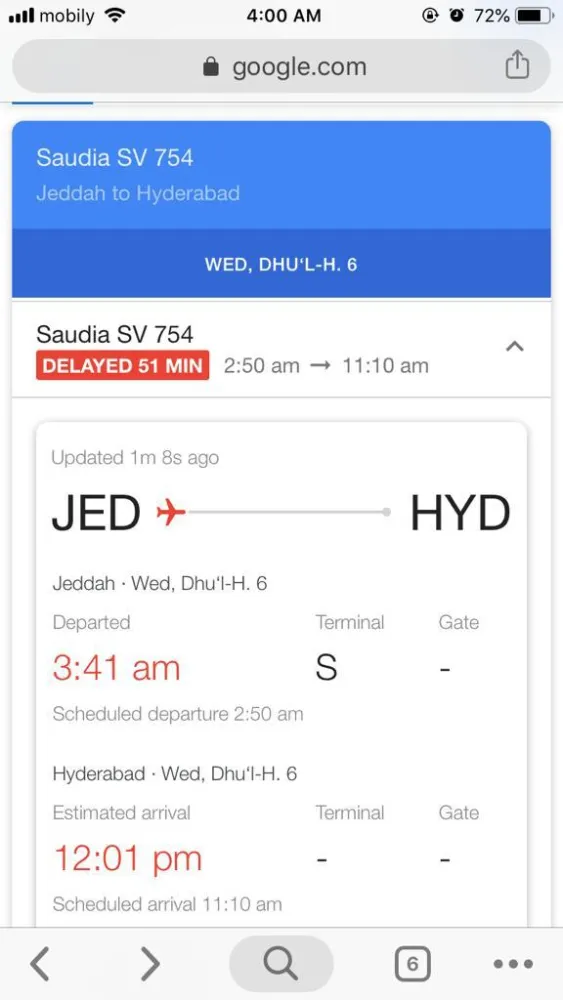Tap the Saudia SV 754 blue header

point(281,175)
